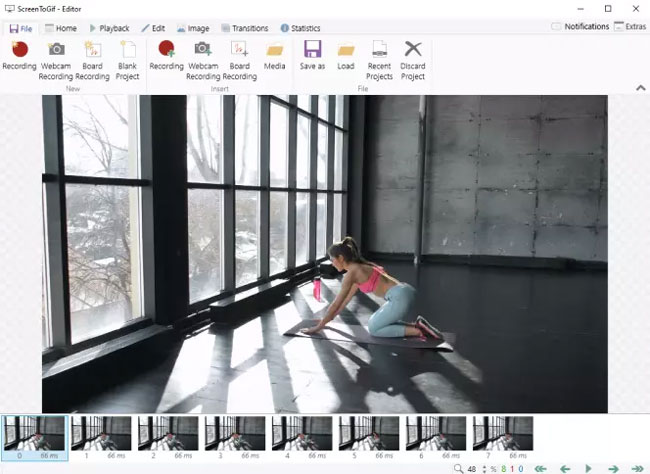Open Recent Projects list
The width and height of the screenshot is (650, 474).
379,61
